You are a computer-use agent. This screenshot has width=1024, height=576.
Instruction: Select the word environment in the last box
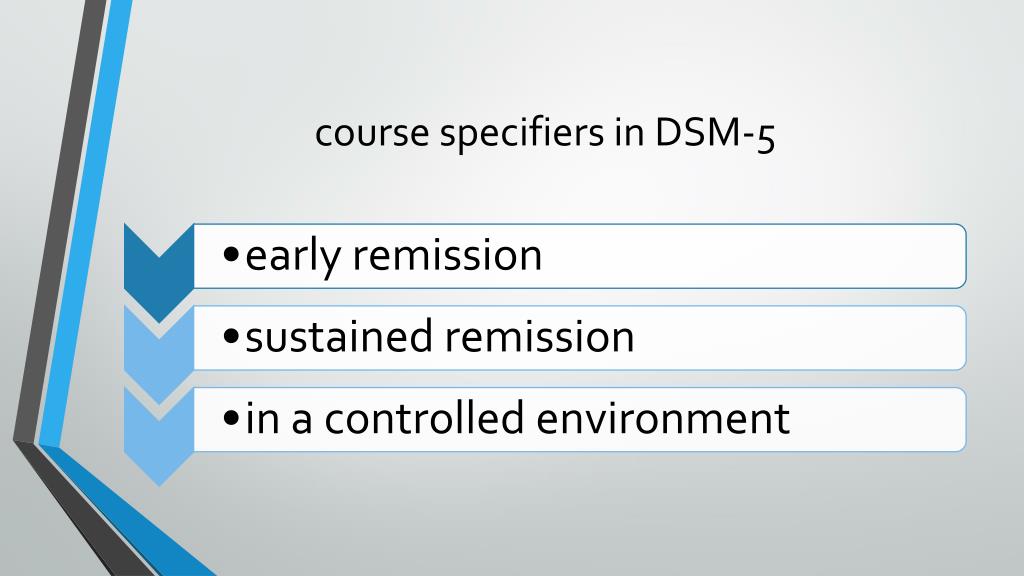663,419
